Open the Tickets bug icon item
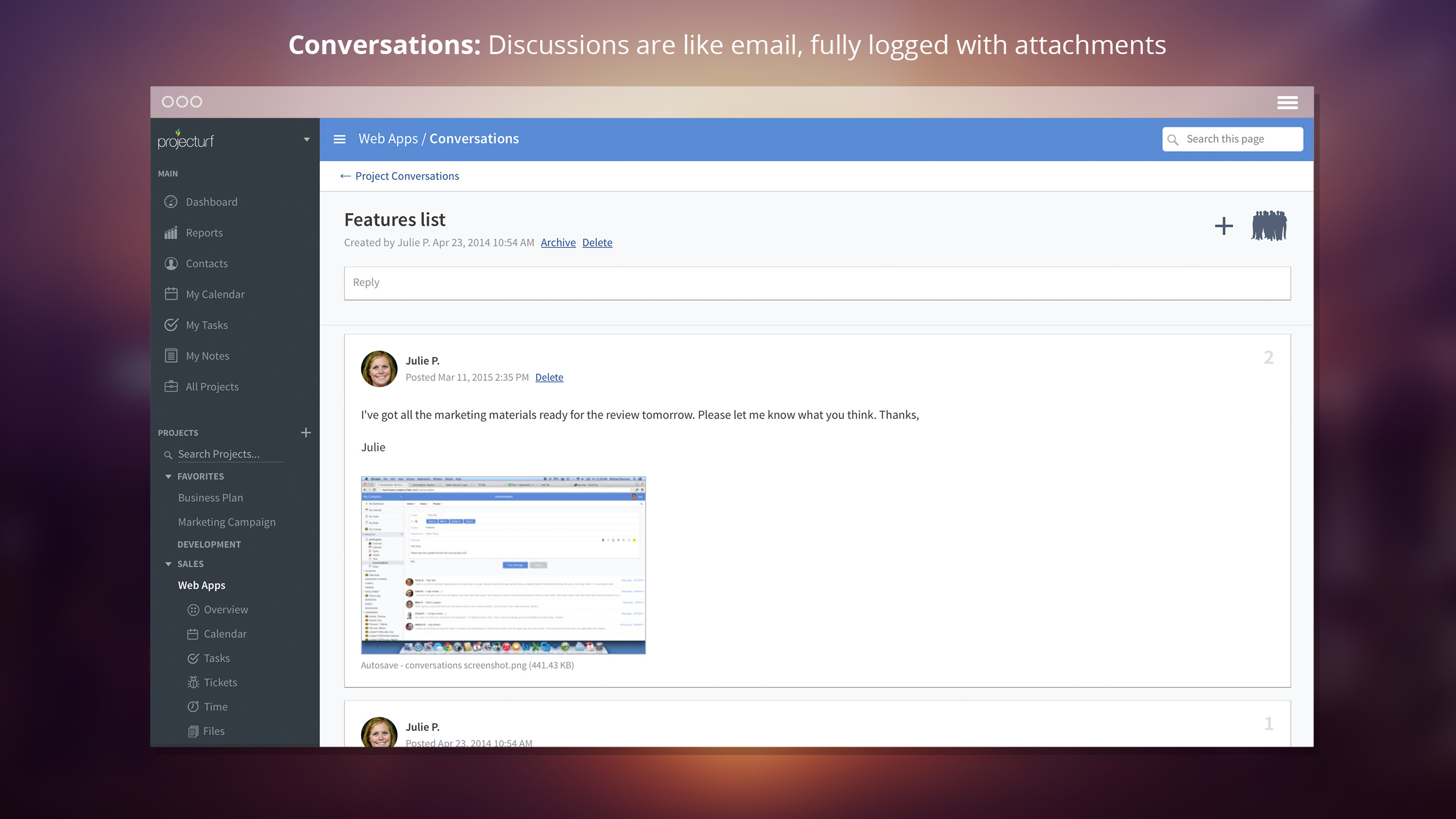The width and height of the screenshot is (1456, 819). (x=193, y=682)
